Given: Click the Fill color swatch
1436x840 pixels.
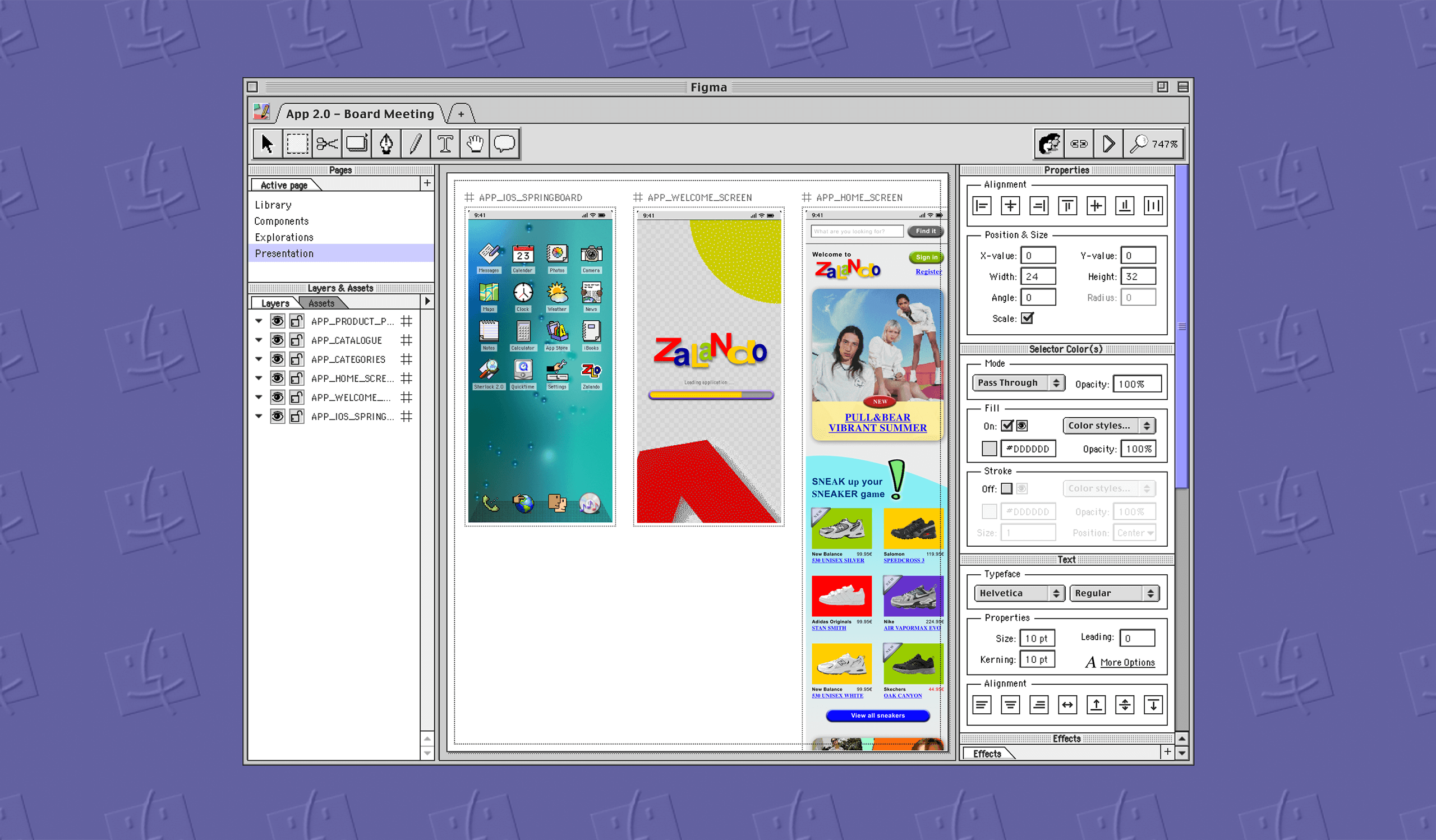Looking at the screenshot, I should pyautogui.click(x=989, y=449).
